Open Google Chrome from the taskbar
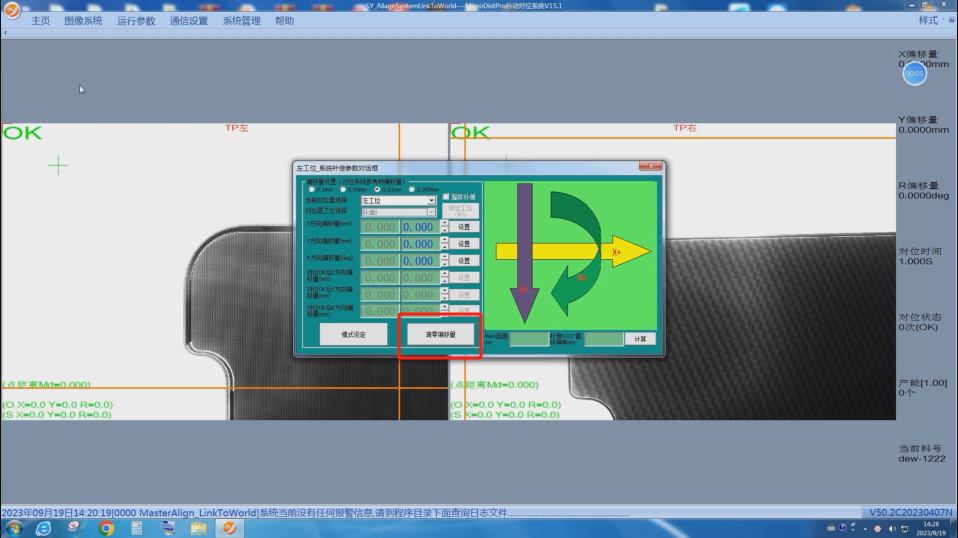This screenshot has width=958, height=538. (106, 528)
